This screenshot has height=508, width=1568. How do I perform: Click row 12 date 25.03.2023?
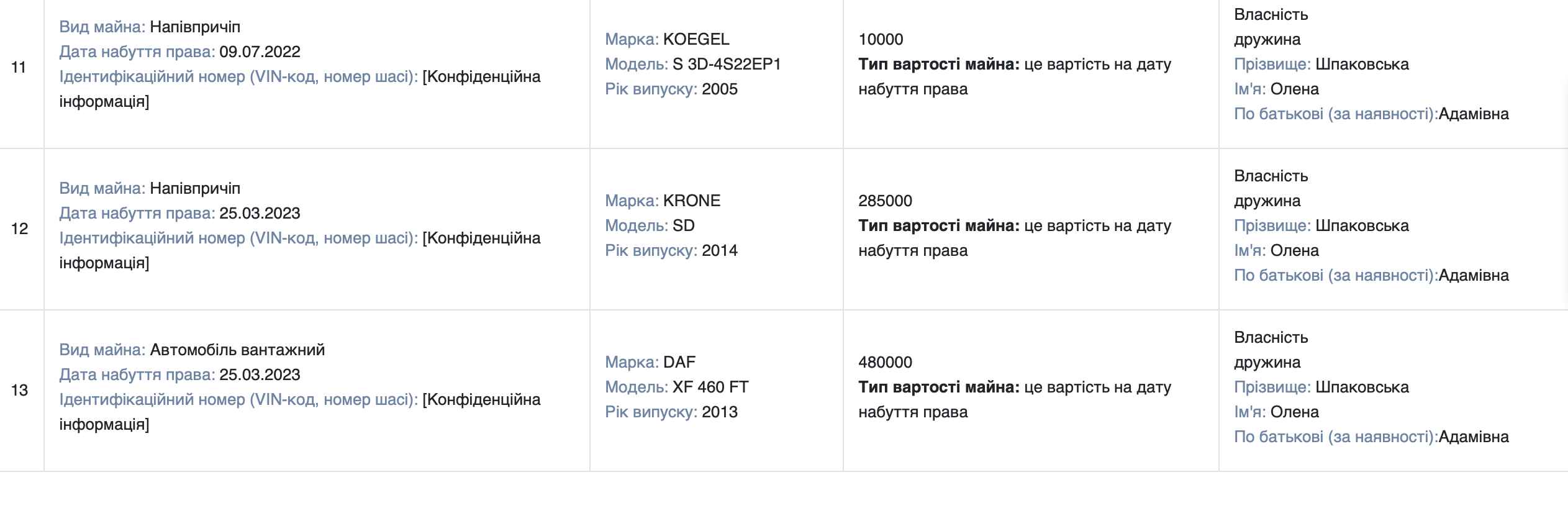(x=260, y=213)
